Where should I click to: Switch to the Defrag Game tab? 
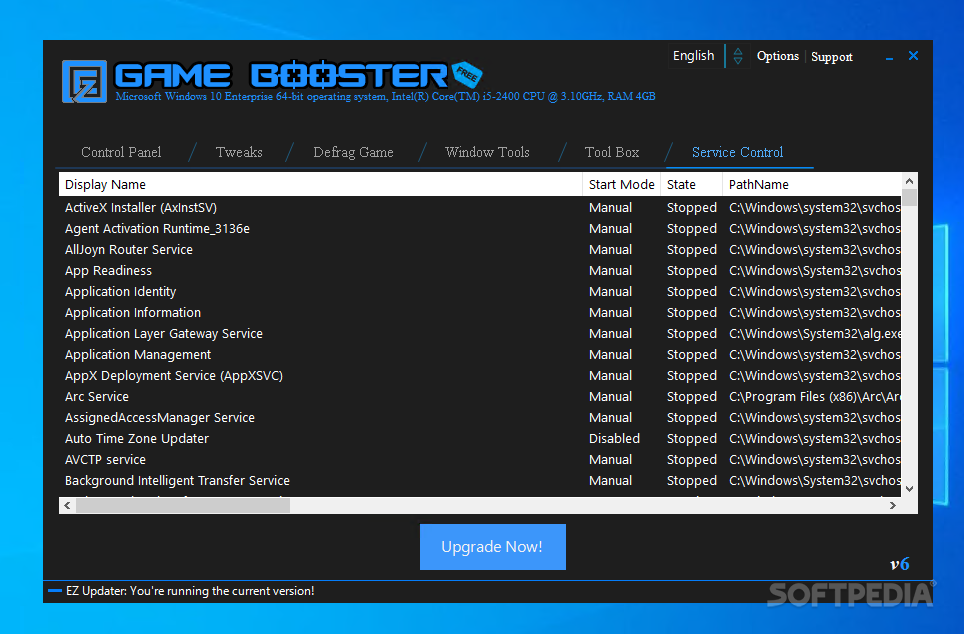pos(354,153)
